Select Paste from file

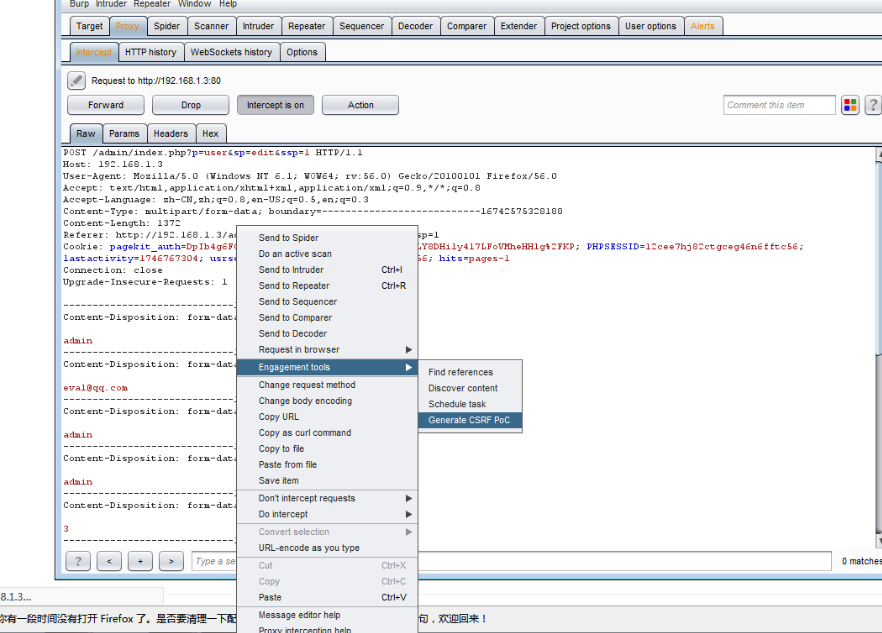tap(327, 464)
